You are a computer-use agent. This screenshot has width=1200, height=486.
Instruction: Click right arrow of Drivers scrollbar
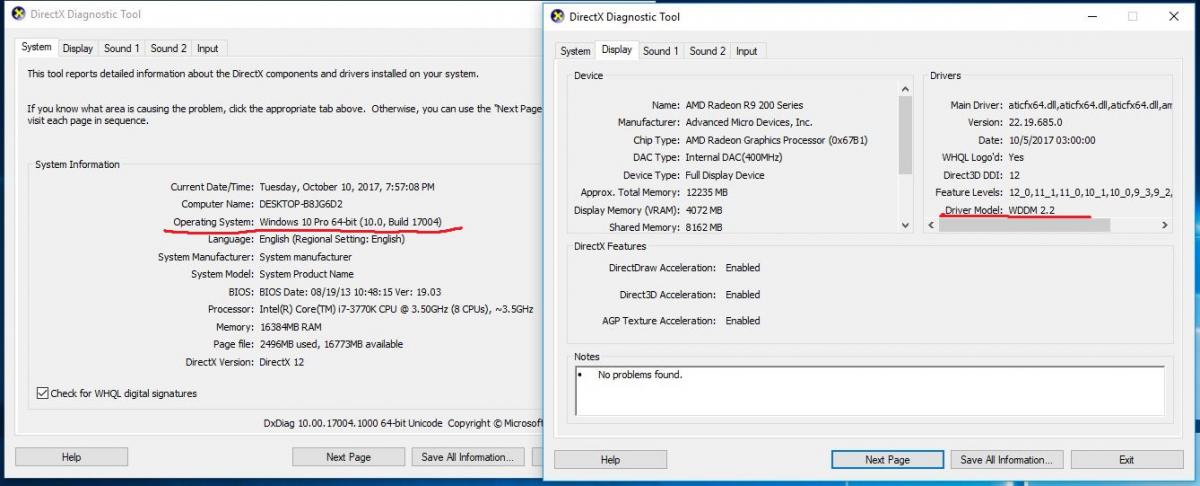click(1165, 226)
